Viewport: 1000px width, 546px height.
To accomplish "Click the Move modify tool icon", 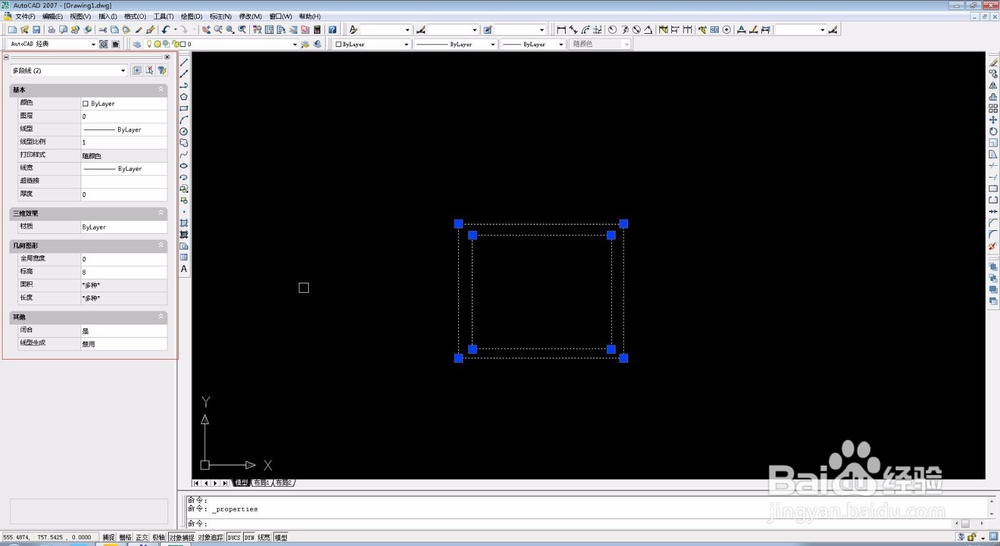I will [993, 119].
